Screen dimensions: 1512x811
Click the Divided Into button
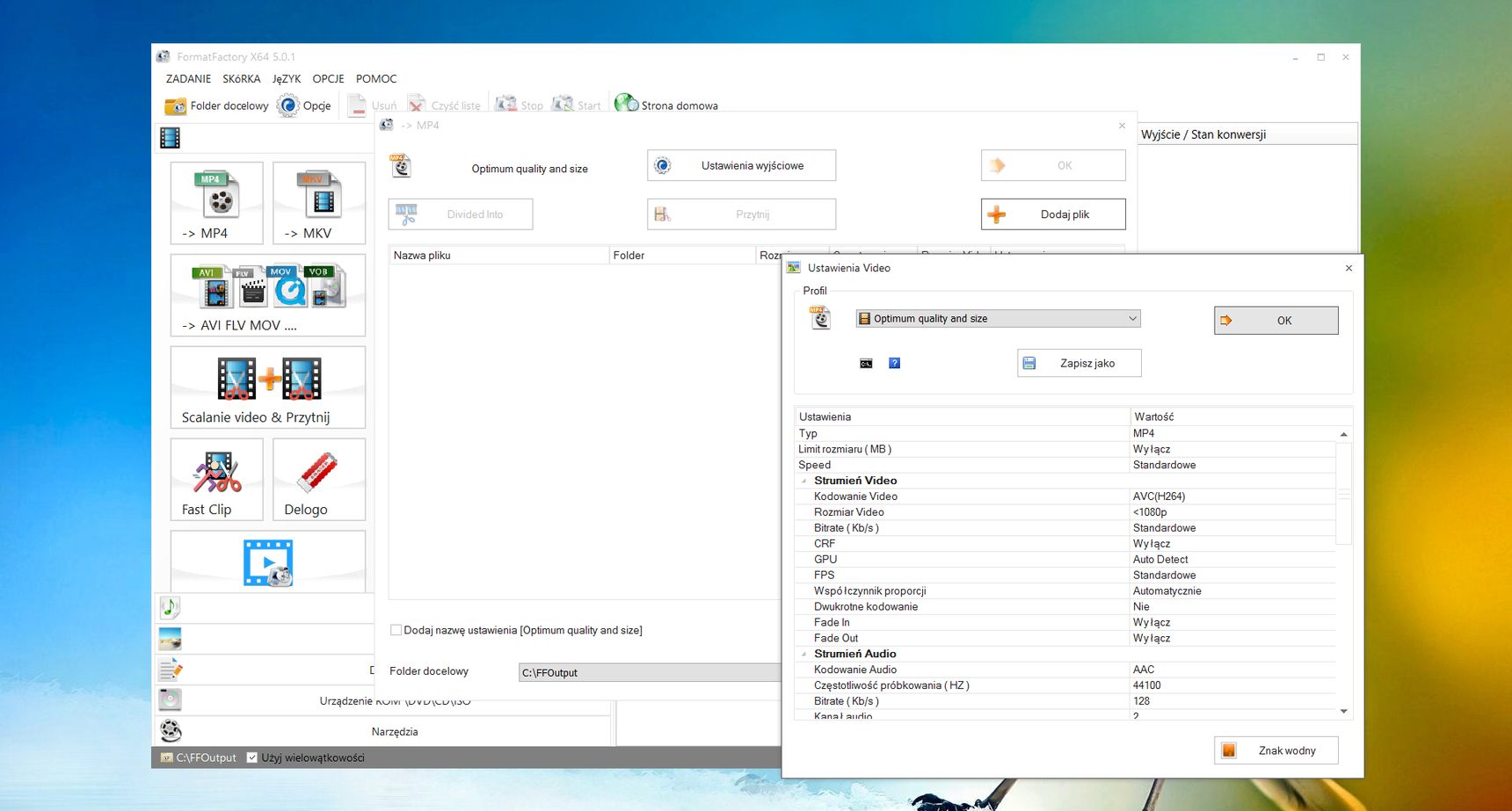(461, 214)
